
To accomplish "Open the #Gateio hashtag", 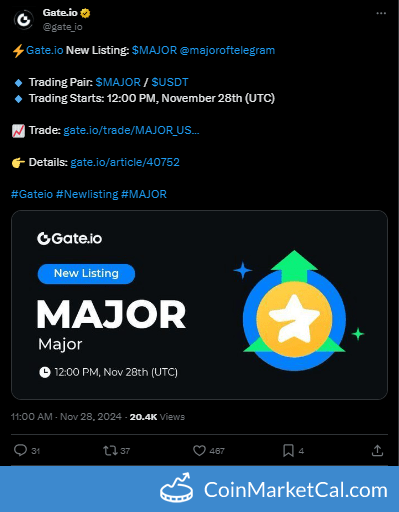I will (x=32, y=194).
